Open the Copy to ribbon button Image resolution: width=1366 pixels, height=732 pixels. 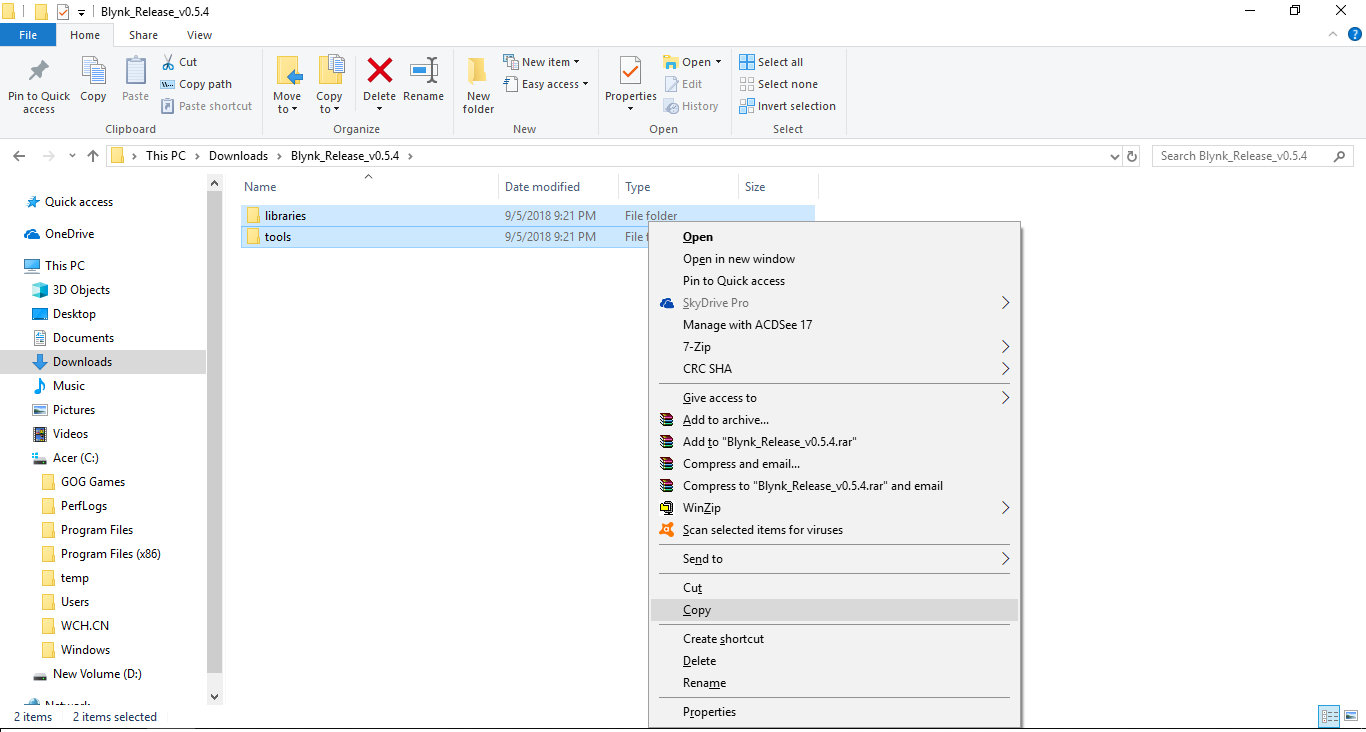pyautogui.click(x=330, y=85)
